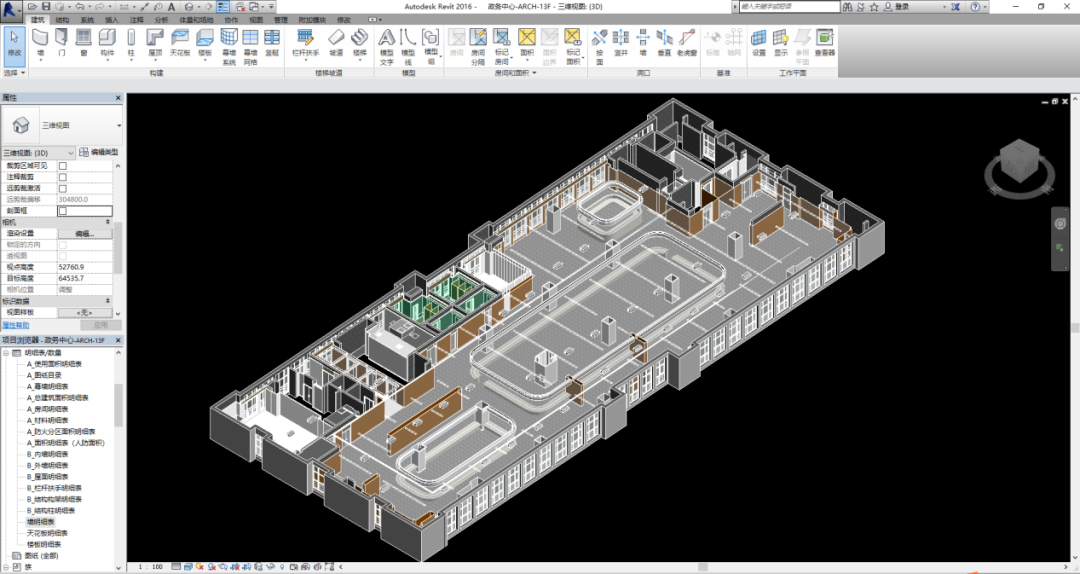Select the 模型文字 model text tool
This screenshot has height=574, width=1080.
pyautogui.click(x=386, y=47)
